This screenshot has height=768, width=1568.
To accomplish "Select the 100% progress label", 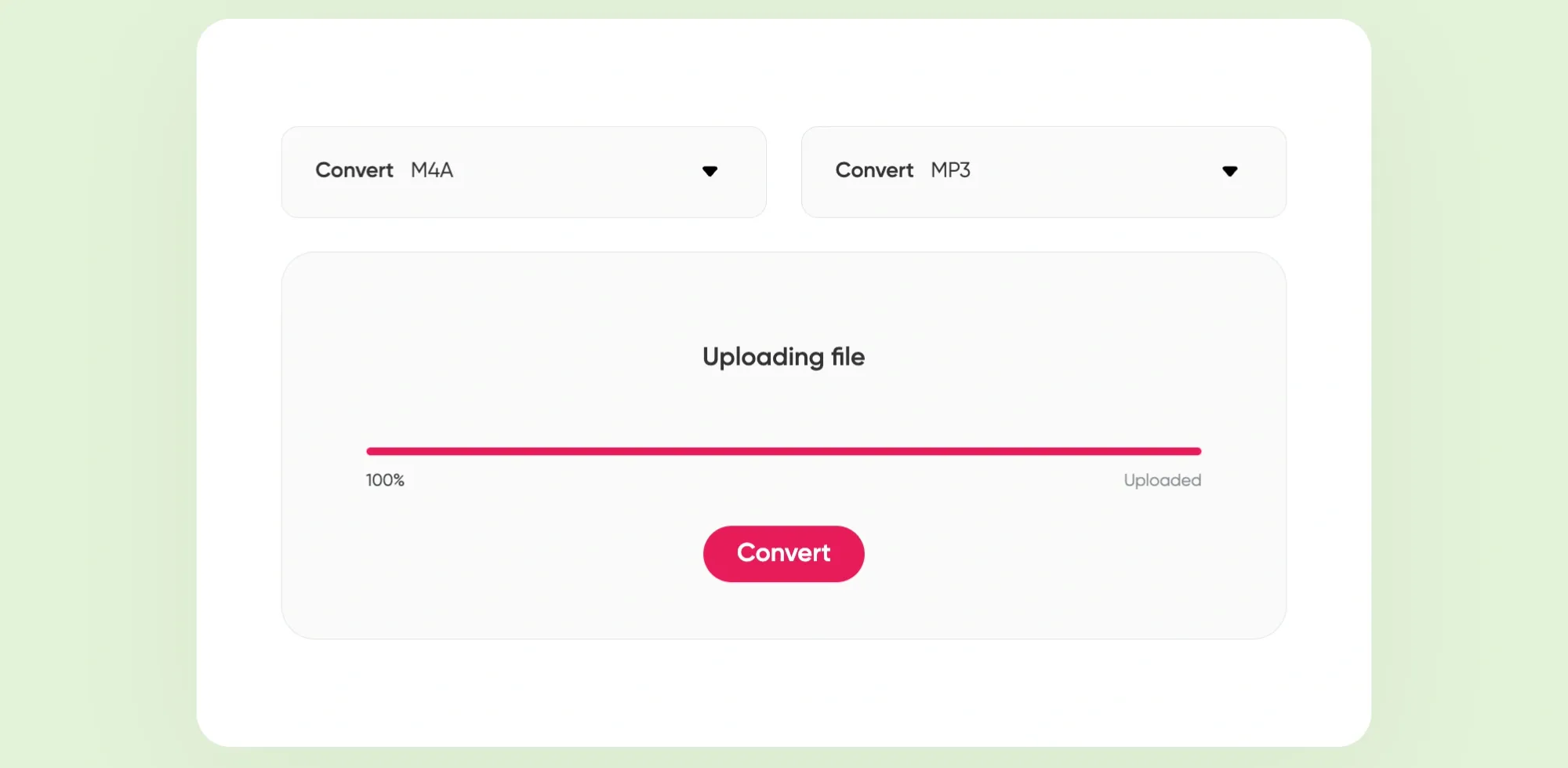I will [385, 479].
